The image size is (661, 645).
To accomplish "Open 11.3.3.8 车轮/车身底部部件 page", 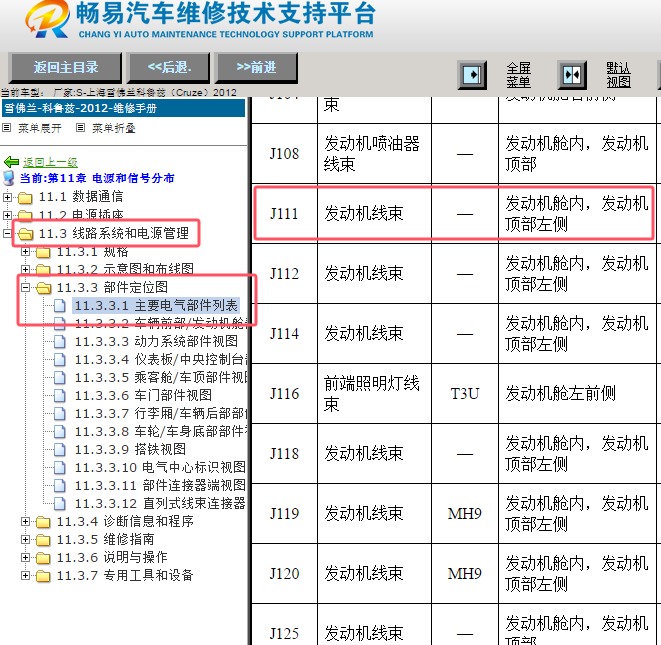I will pos(161,431).
